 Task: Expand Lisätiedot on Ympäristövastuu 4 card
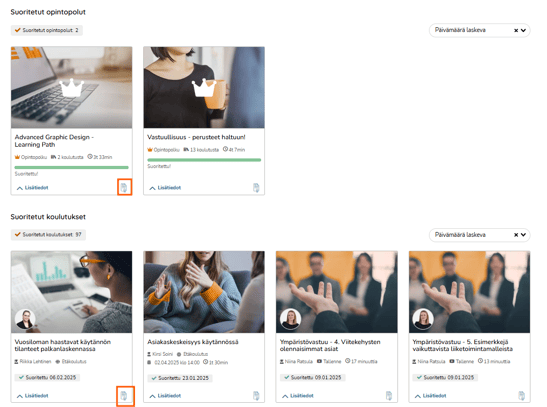click(298, 395)
